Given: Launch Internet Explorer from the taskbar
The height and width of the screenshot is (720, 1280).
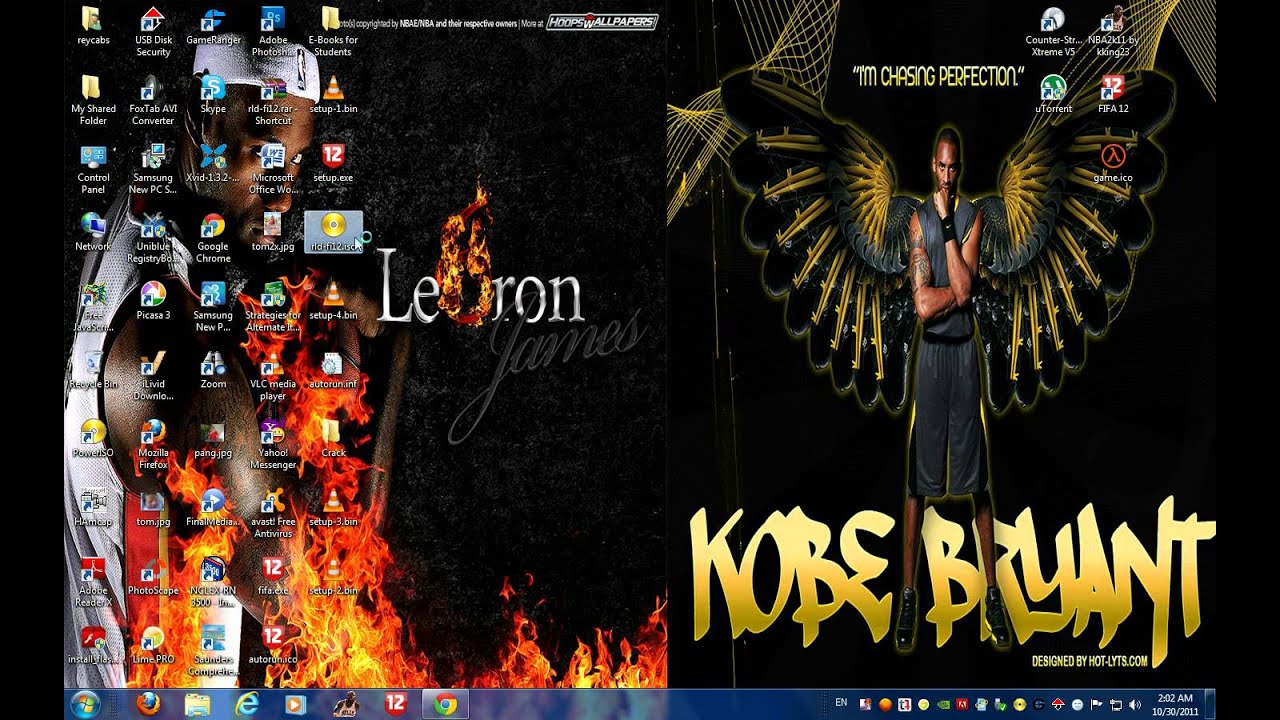Looking at the screenshot, I should 246,704.
